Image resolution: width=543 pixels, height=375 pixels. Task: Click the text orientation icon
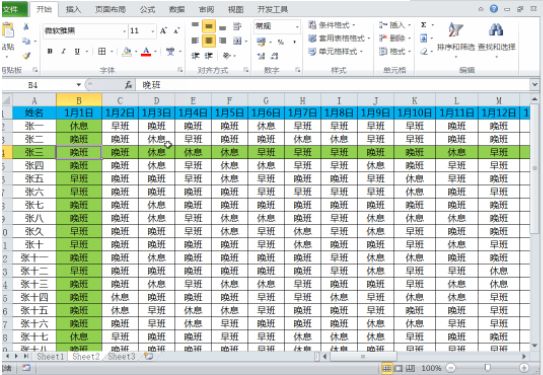coord(227,55)
